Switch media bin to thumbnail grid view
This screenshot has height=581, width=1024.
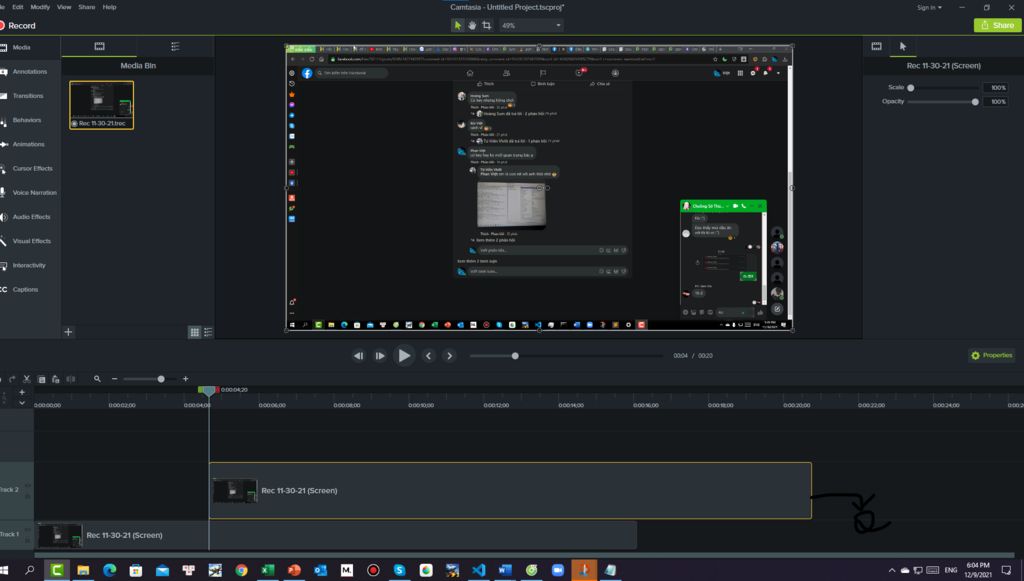195,332
